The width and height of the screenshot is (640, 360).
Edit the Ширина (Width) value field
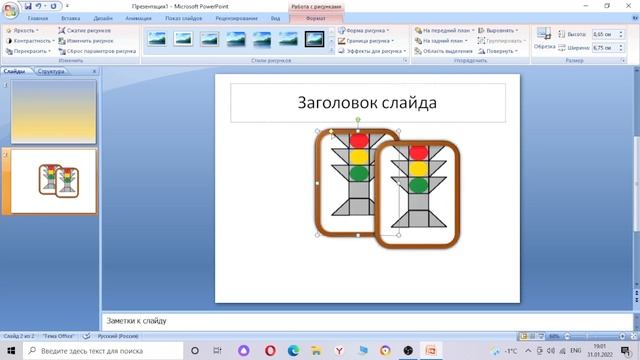pyautogui.click(x=604, y=48)
